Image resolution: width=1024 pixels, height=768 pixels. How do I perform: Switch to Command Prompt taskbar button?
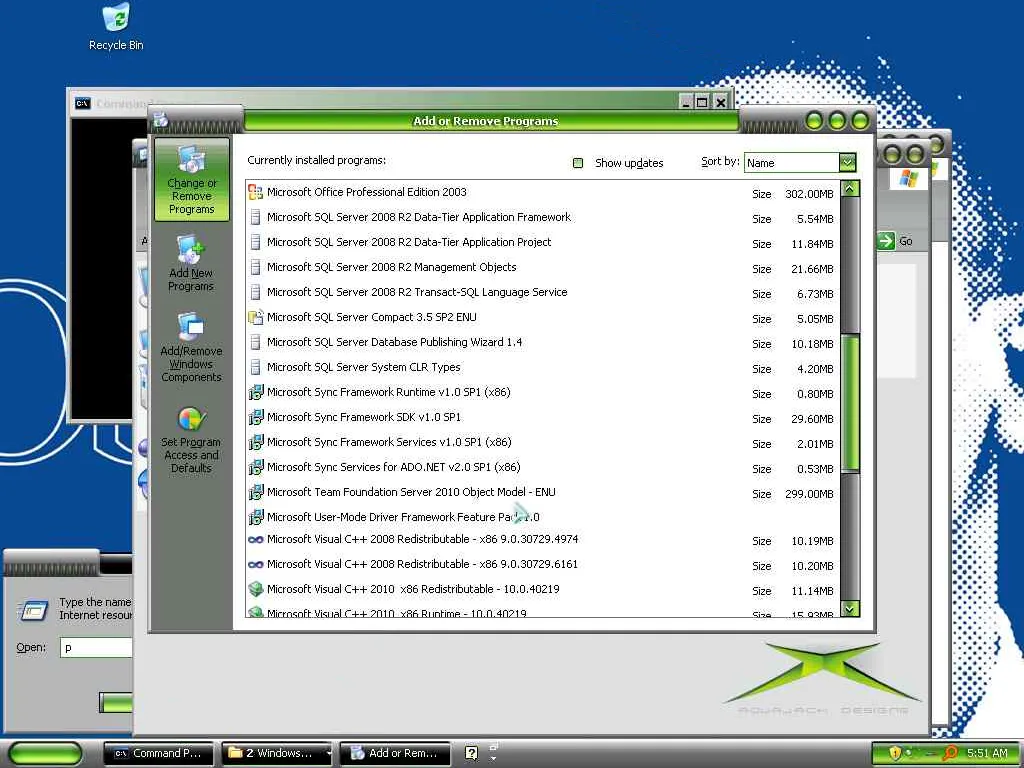tap(159, 754)
